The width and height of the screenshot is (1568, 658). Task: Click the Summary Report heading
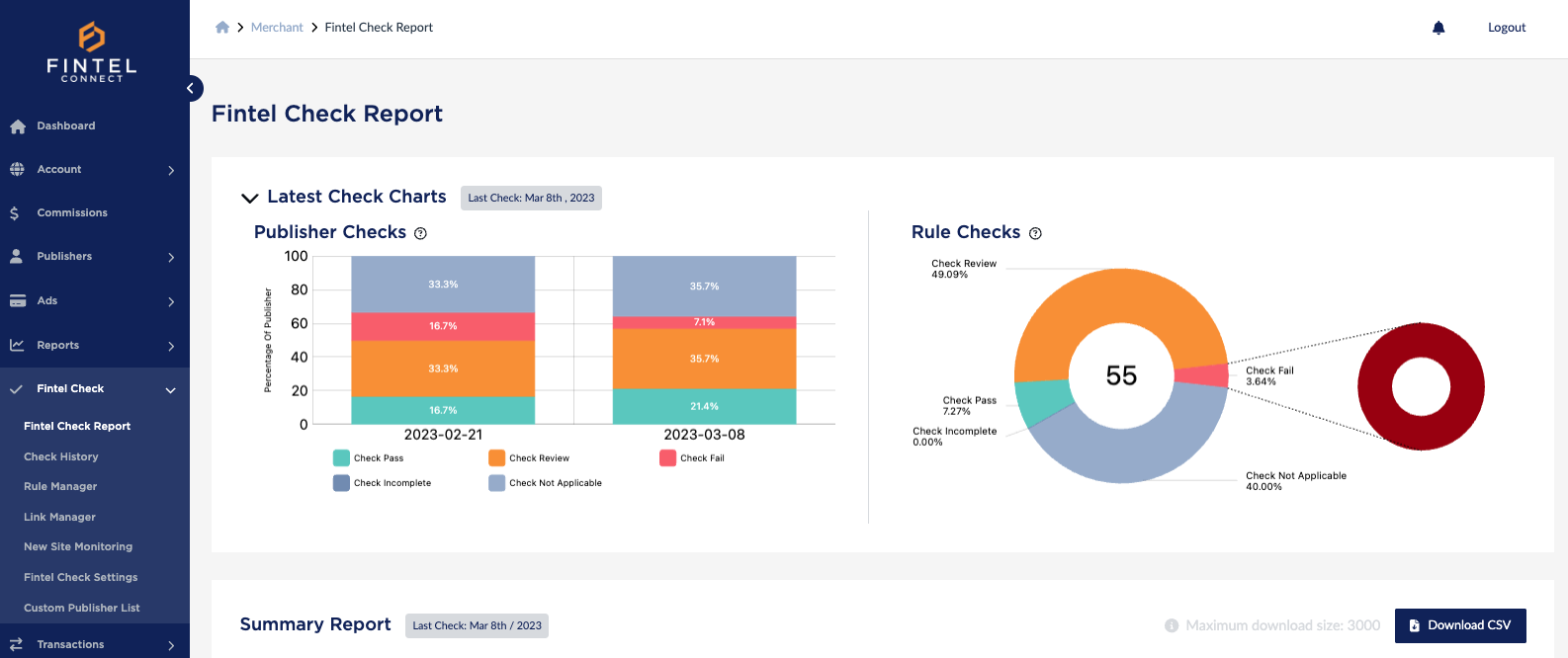click(x=315, y=624)
